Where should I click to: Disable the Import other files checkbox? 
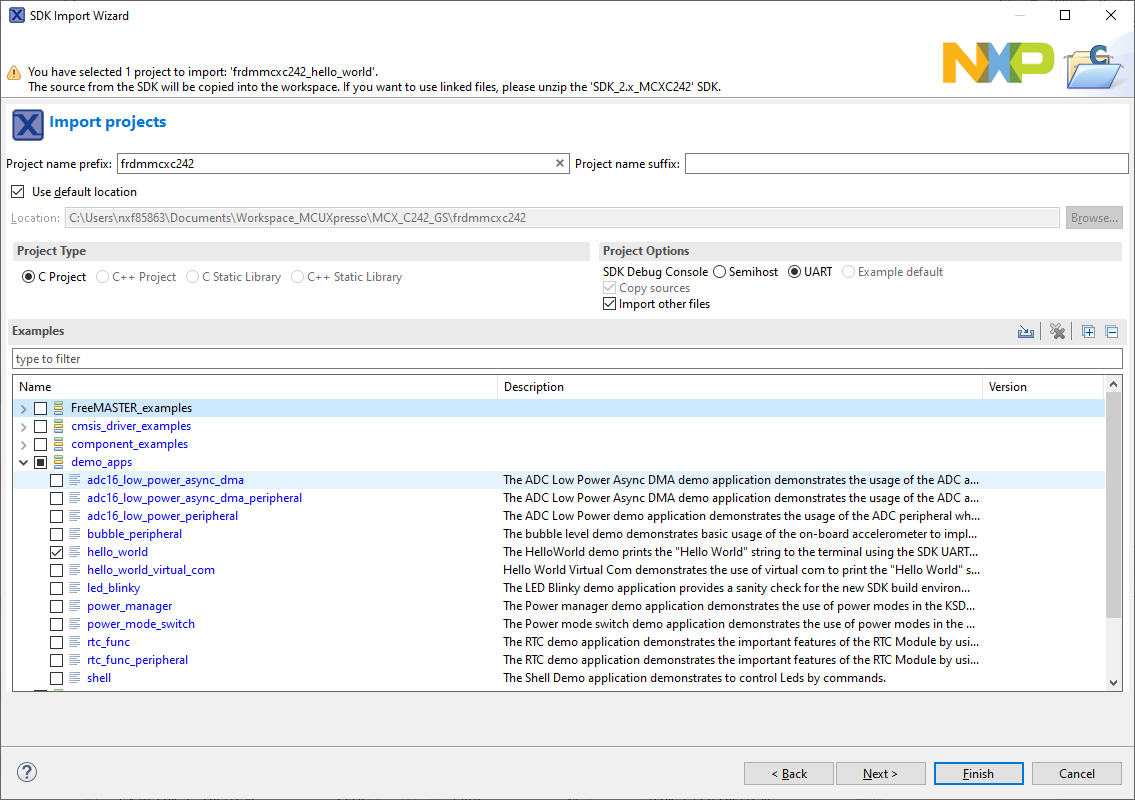tap(610, 304)
